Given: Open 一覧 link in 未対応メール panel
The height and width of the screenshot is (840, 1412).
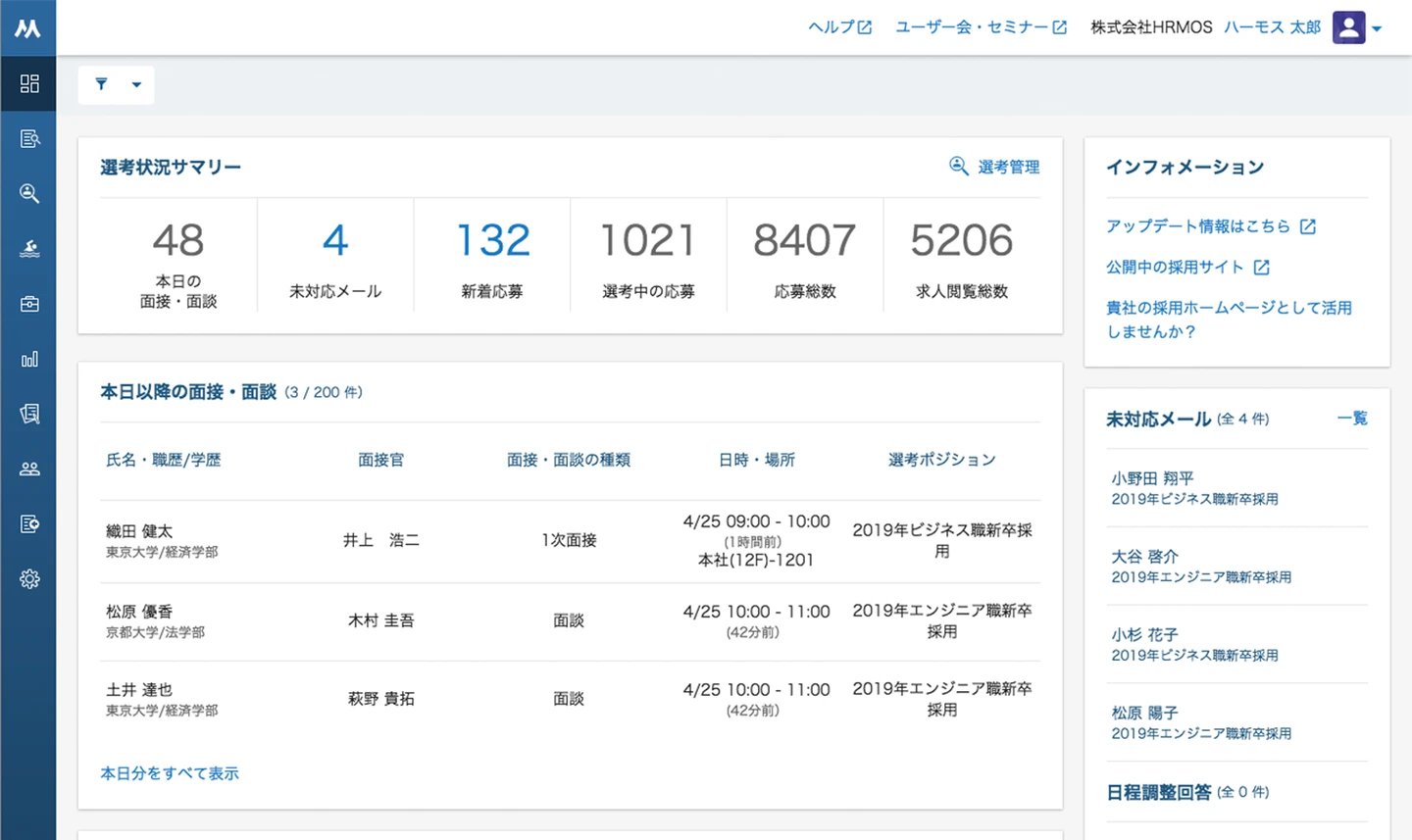Looking at the screenshot, I should [x=1352, y=419].
